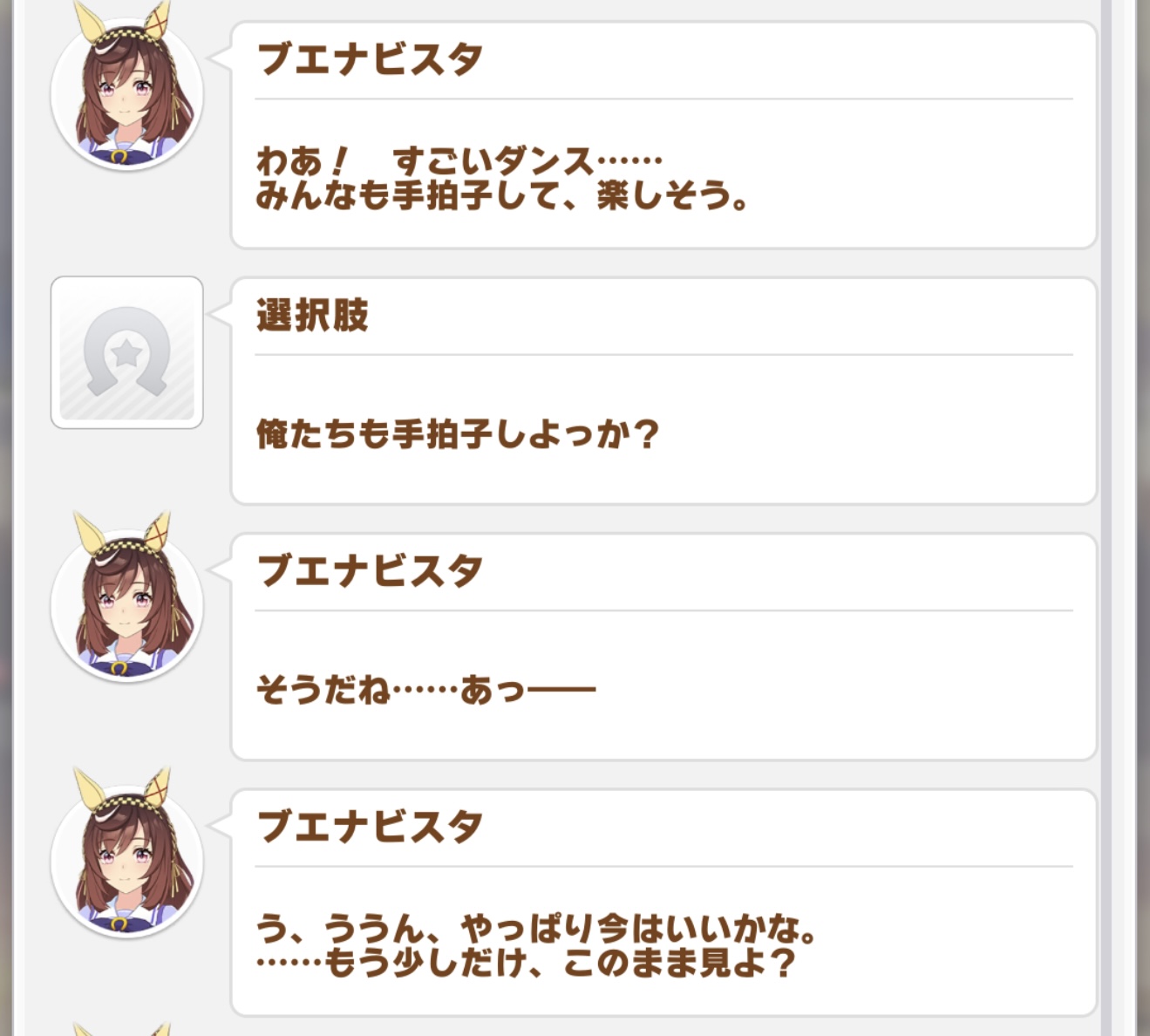Tap the divider line under the 選択肢 header
Viewport: 1150px width, 1036px height.
click(663, 355)
